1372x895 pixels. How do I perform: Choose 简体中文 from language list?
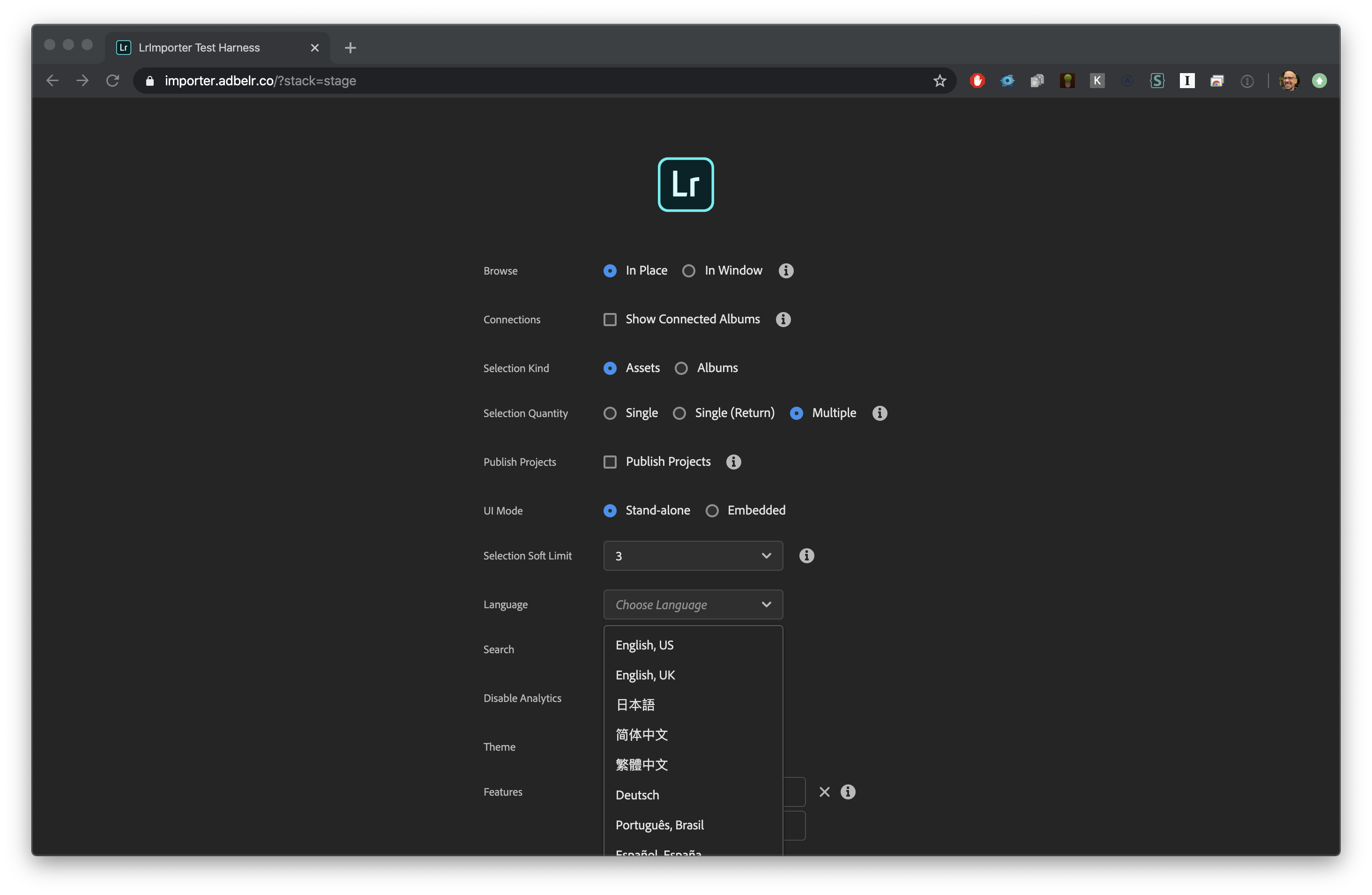pos(693,735)
